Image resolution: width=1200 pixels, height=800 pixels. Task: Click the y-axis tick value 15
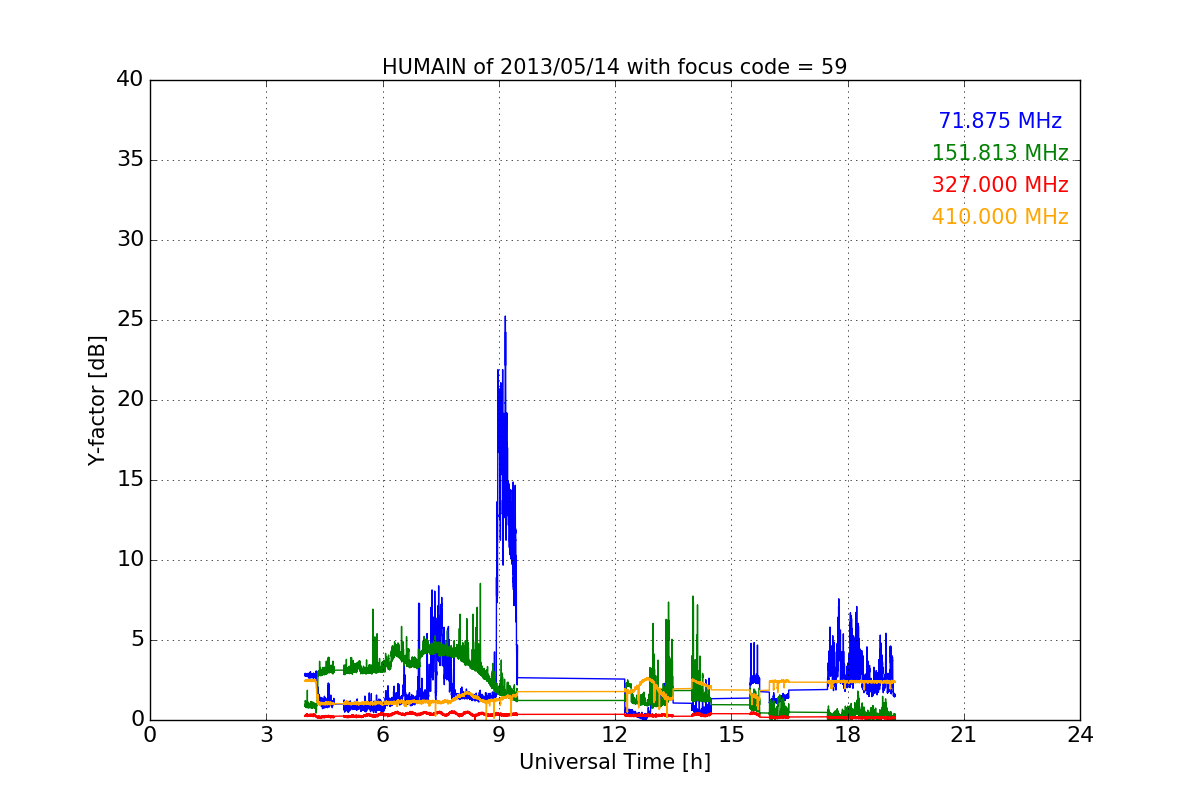130,480
